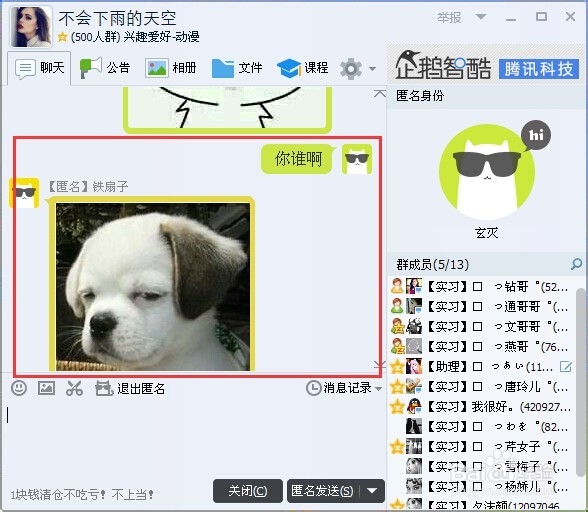Select the scissors screenshot tool
Screen dimensions: 588x512
74,388
